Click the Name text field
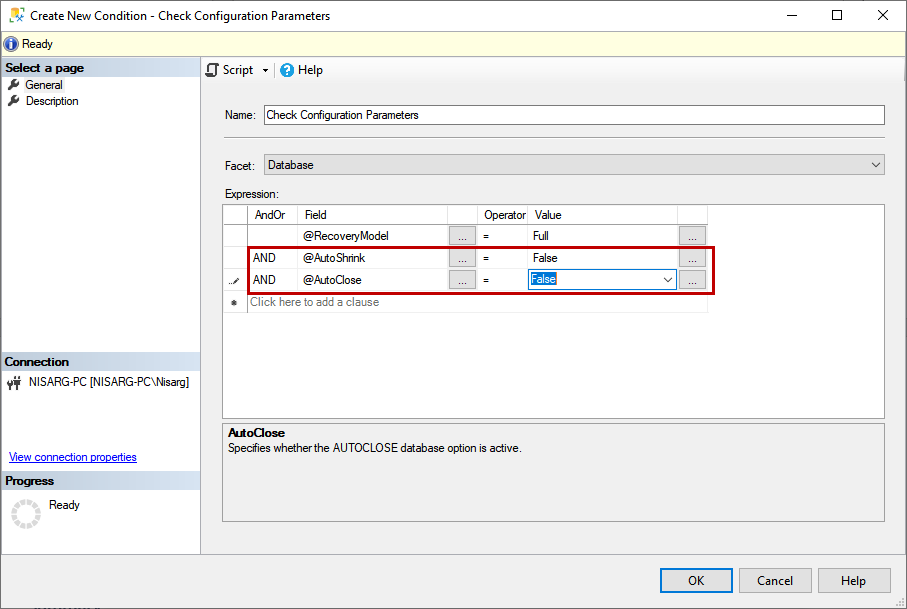The height and width of the screenshot is (609, 907). 574,115
